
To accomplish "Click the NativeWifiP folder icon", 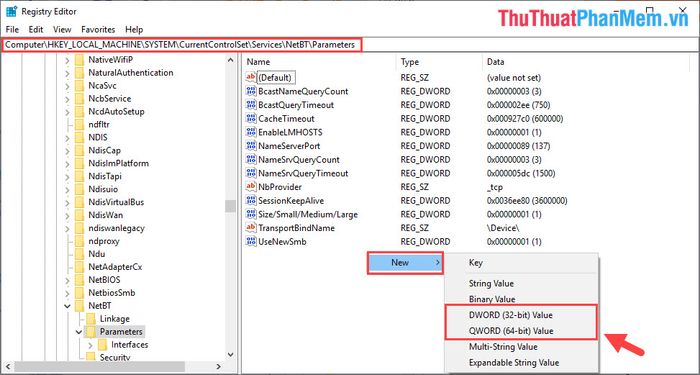I will pos(79,60).
